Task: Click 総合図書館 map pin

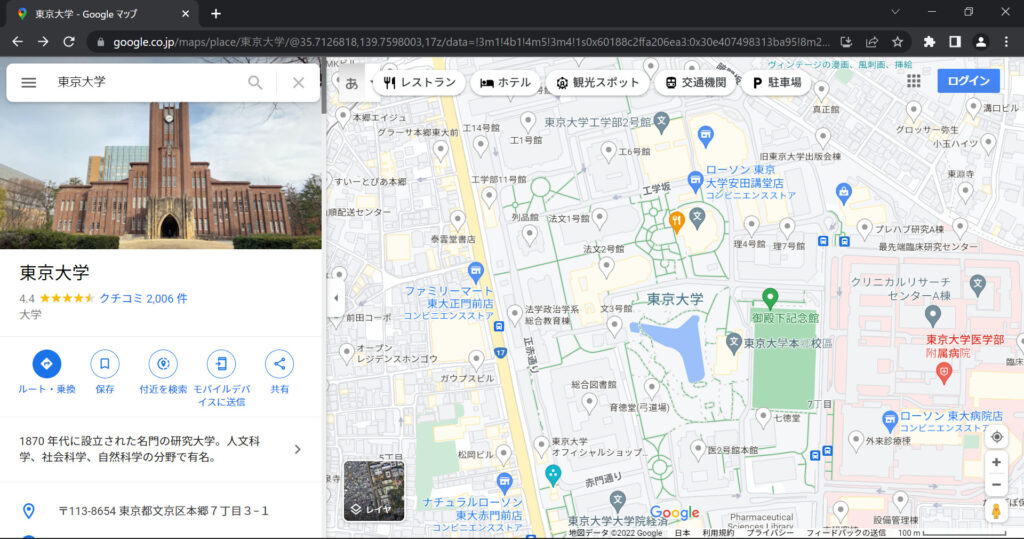Action: [589, 403]
